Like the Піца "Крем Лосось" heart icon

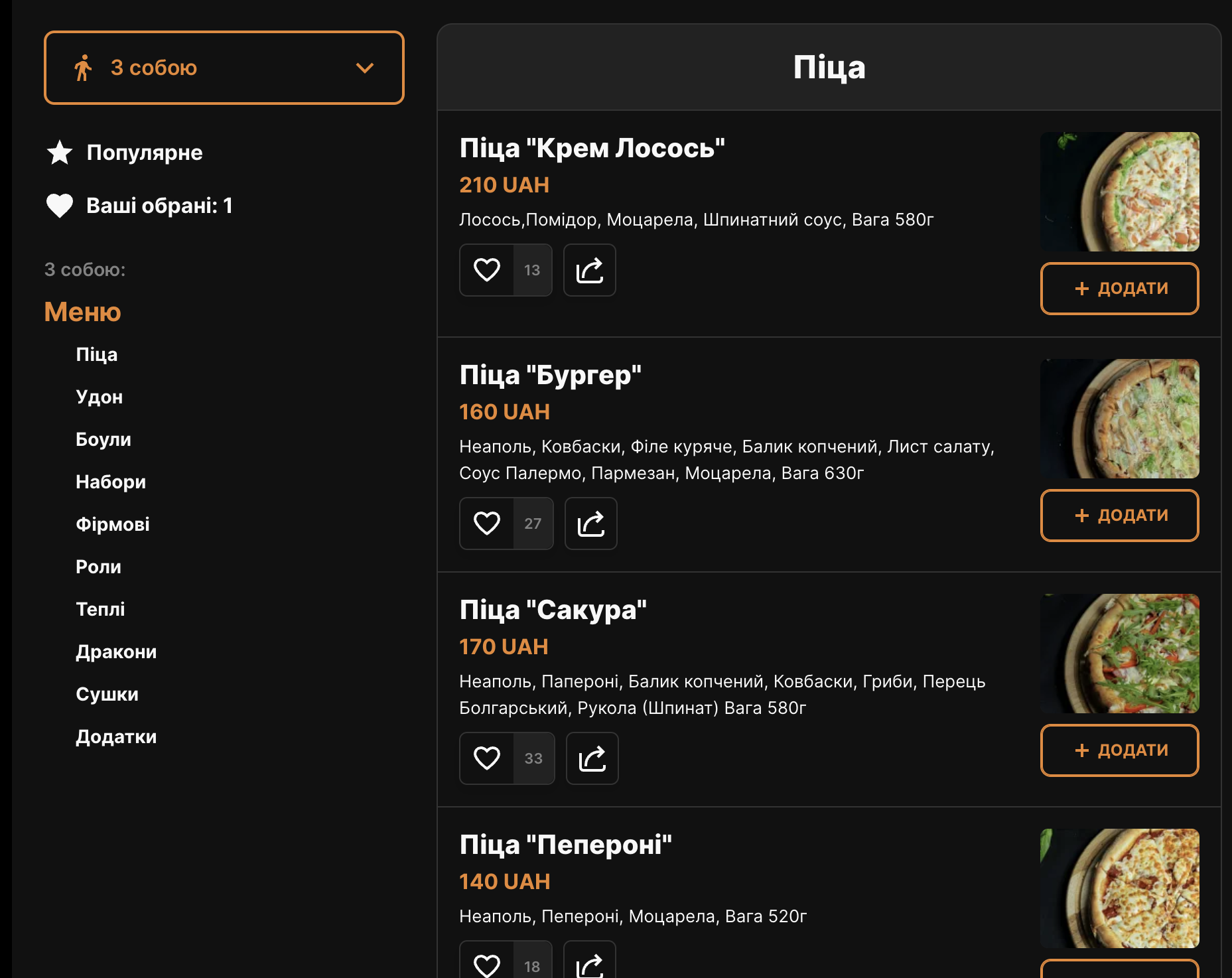[486, 270]
